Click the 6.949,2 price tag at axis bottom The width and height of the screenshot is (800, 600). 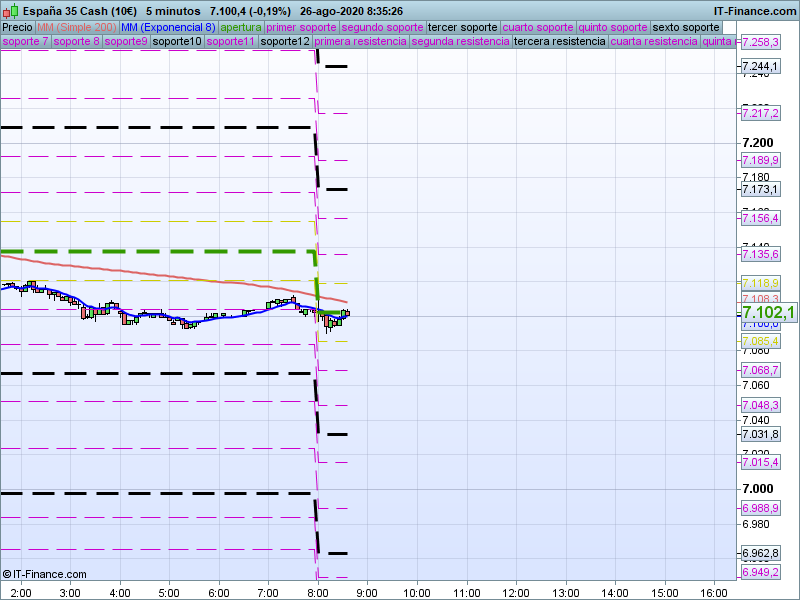point(760,572)
